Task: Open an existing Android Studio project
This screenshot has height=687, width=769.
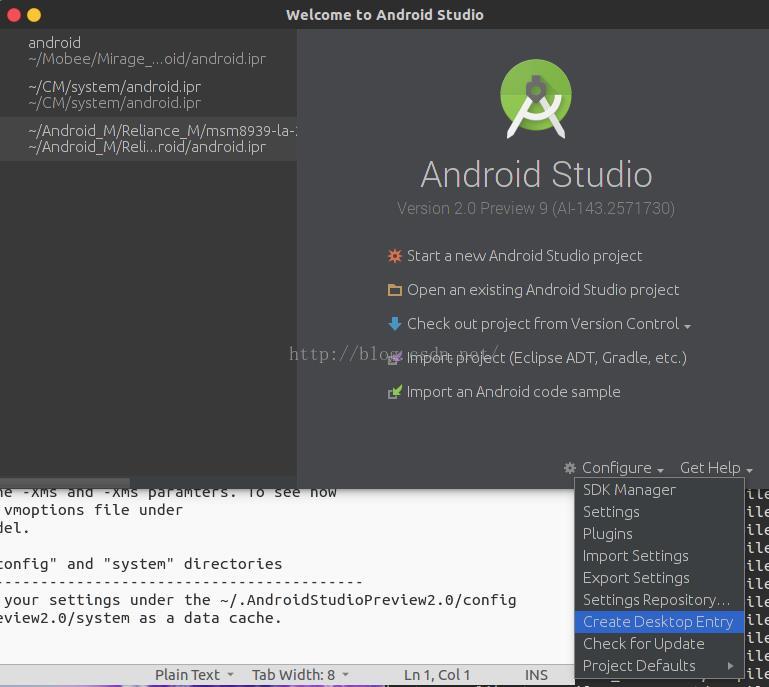Action: click(543, 290)
